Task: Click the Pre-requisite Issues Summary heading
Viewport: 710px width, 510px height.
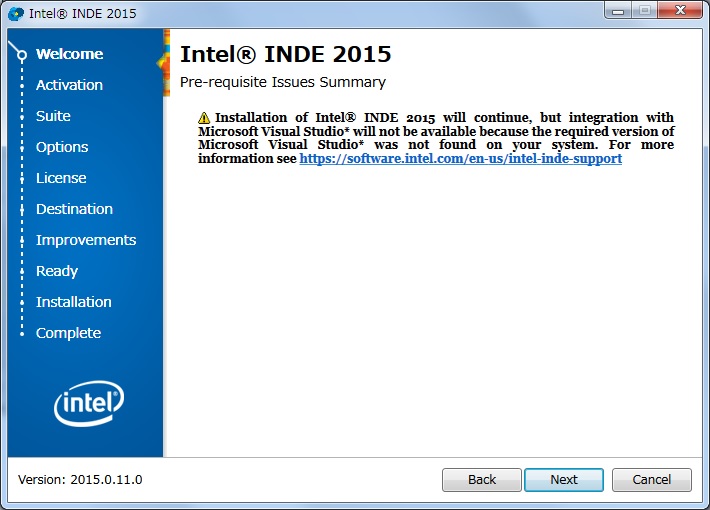Action: pos(283,82)
